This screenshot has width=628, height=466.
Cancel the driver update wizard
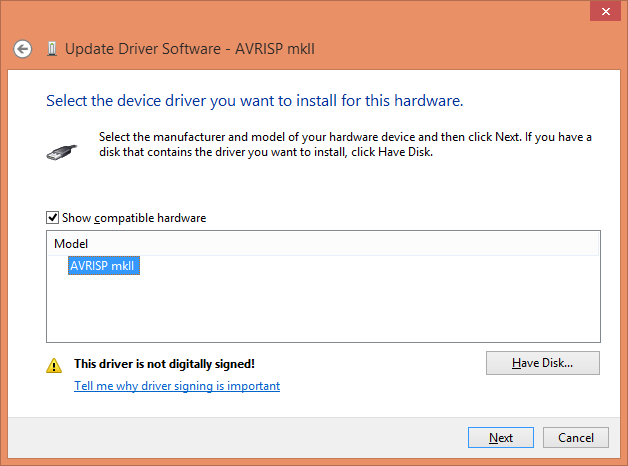click(x=576, y=438)
